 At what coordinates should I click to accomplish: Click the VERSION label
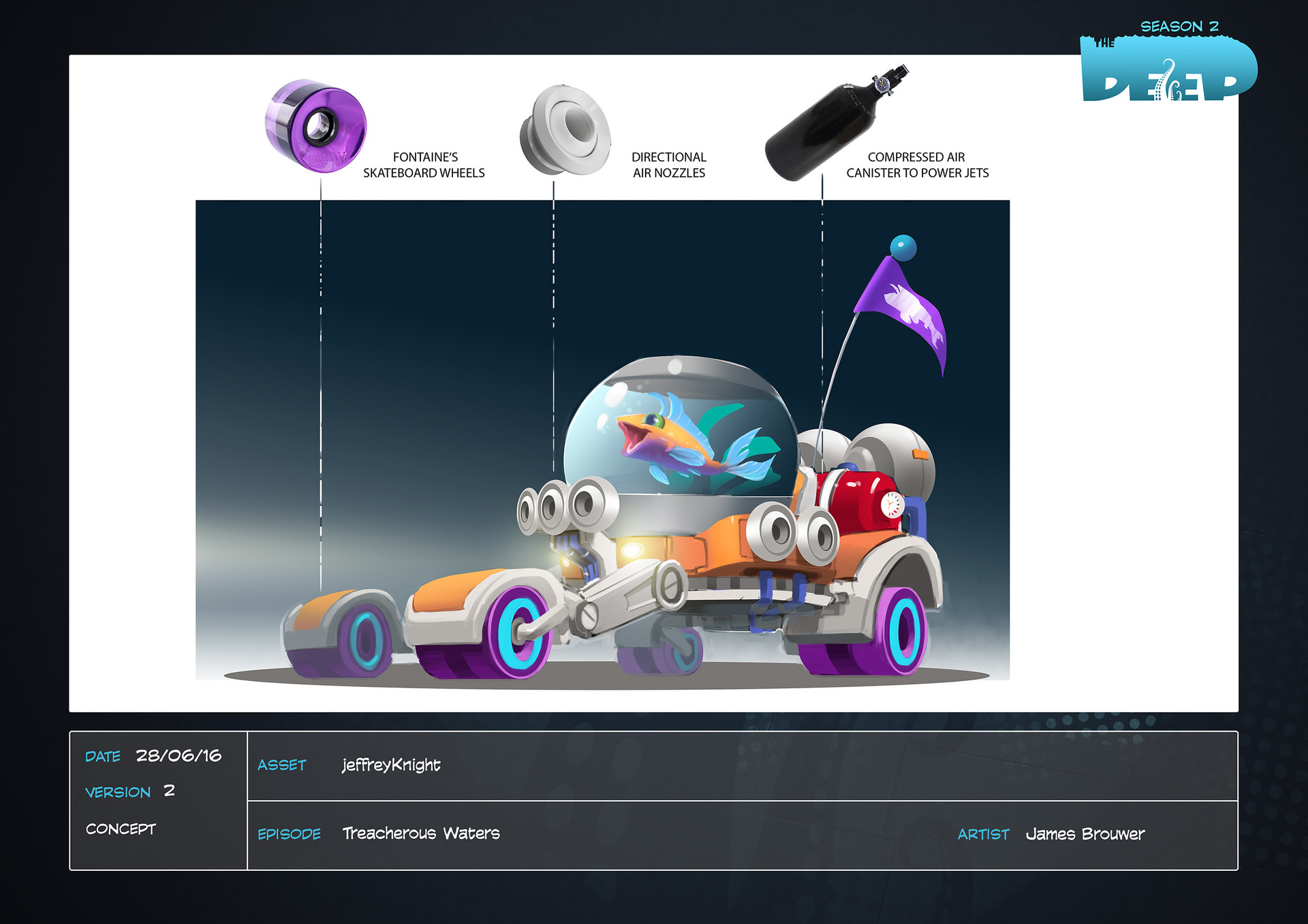click(x=118, y=792)
